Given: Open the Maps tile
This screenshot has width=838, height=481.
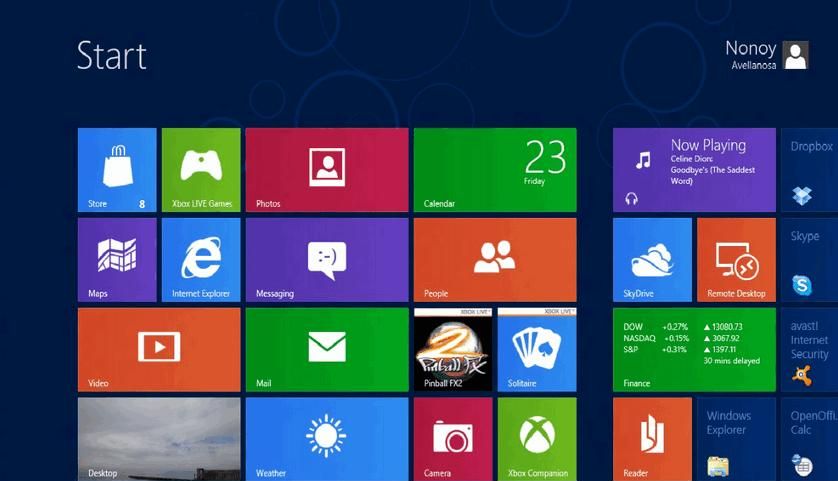Looking at the screenshot, I should (117, 260).
